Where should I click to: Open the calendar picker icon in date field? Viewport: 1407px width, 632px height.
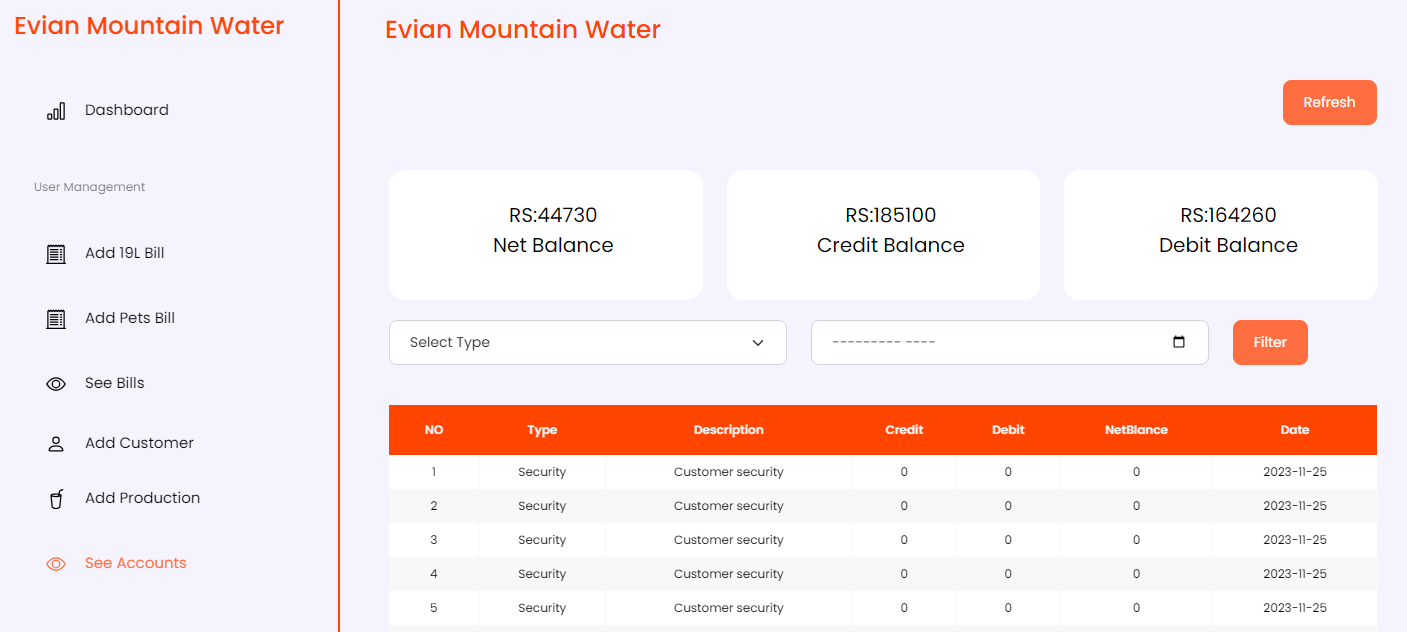pyautogui.click(x=1178, y=342)
